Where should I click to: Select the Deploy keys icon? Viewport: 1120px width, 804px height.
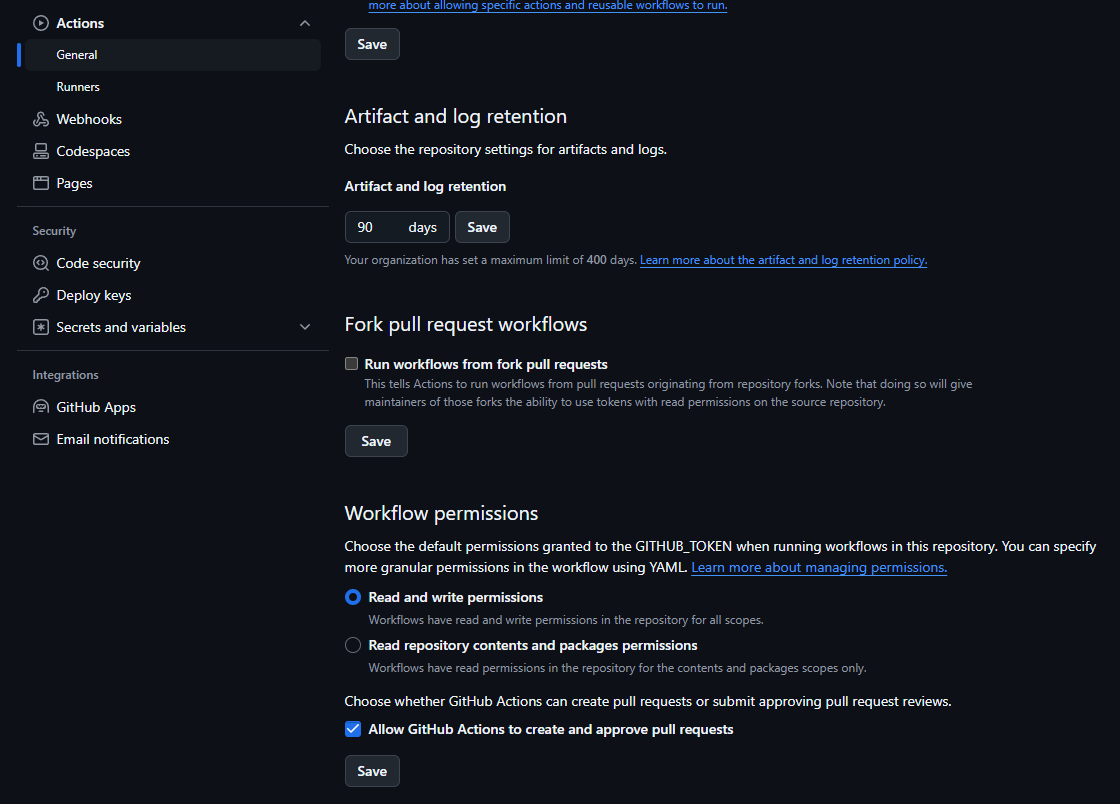[40, 295]
